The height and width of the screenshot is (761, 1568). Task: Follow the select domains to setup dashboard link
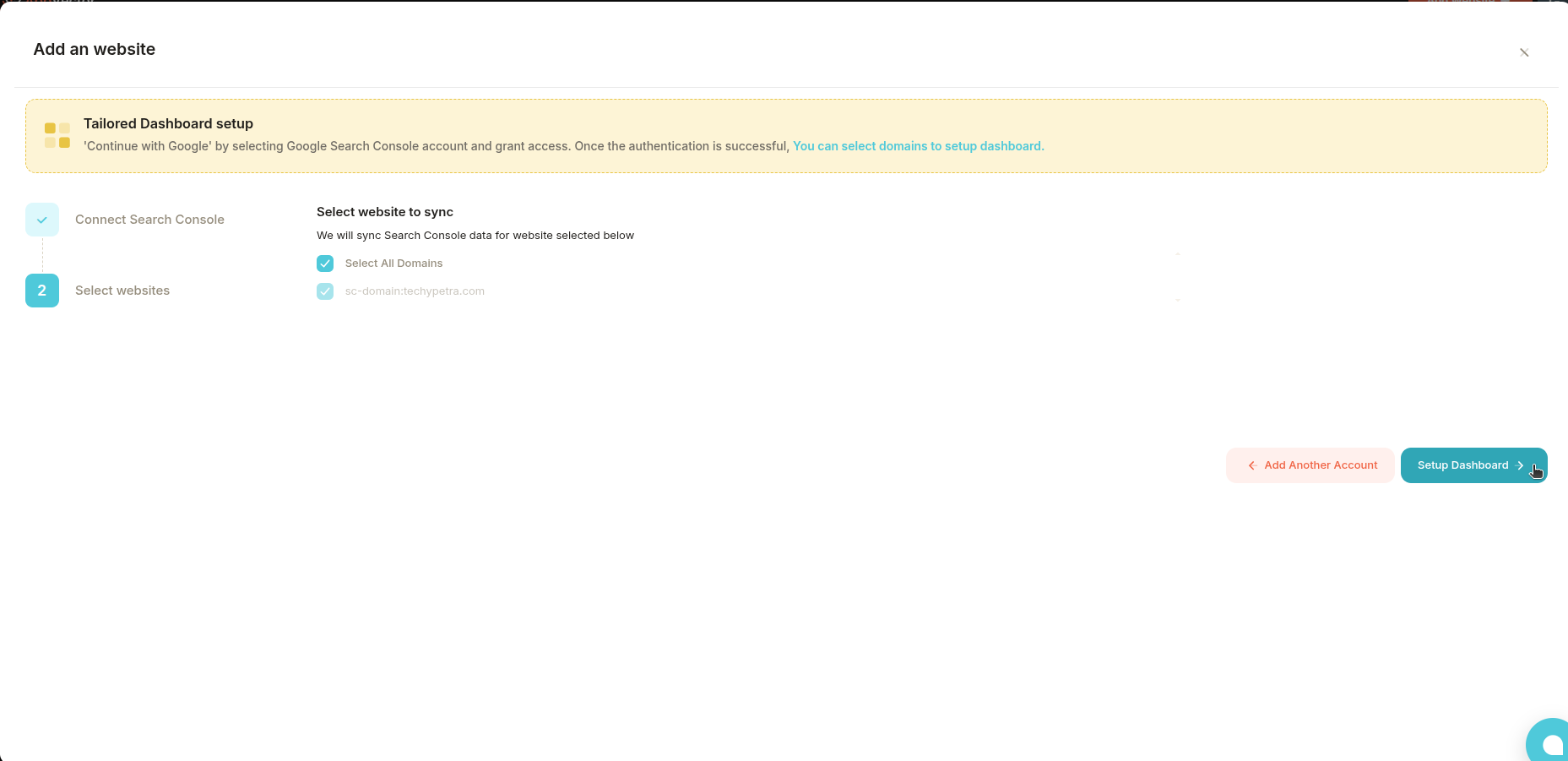(917, 145)
